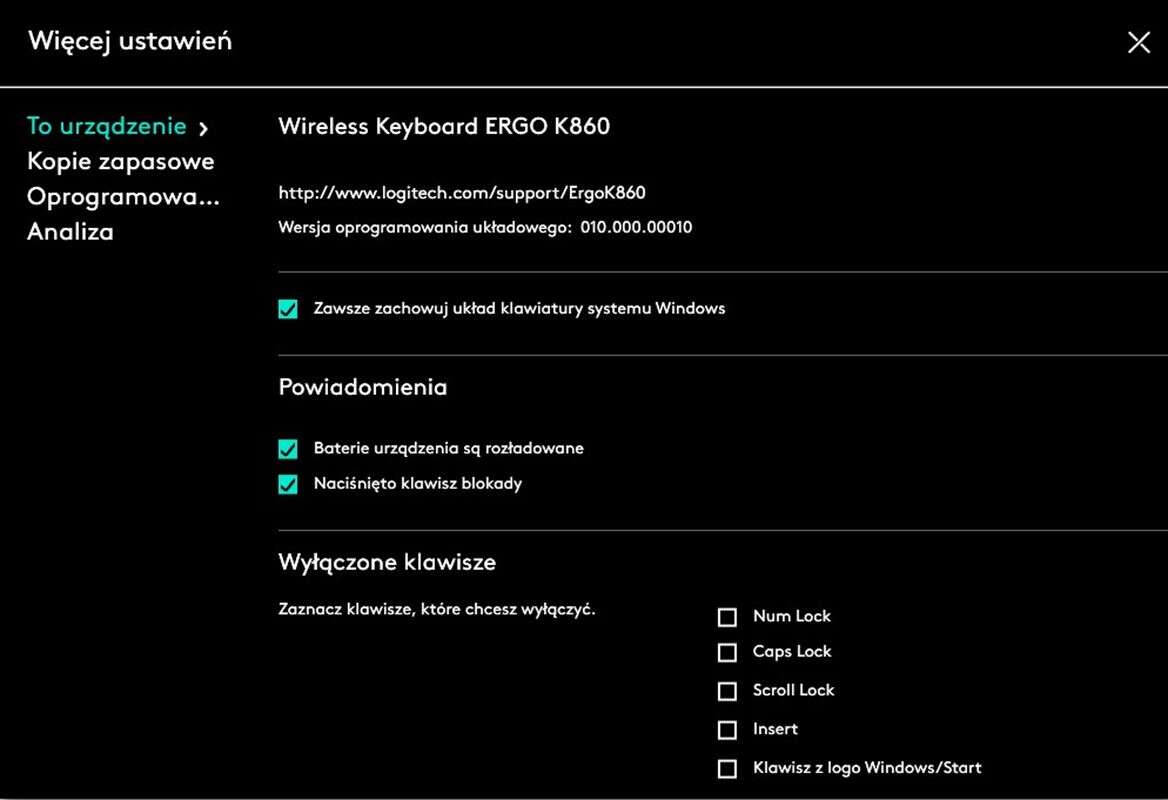Check Klawisz z logo Windows/Start box
This screenshot has width=1168, height=800.
point(727,769)
